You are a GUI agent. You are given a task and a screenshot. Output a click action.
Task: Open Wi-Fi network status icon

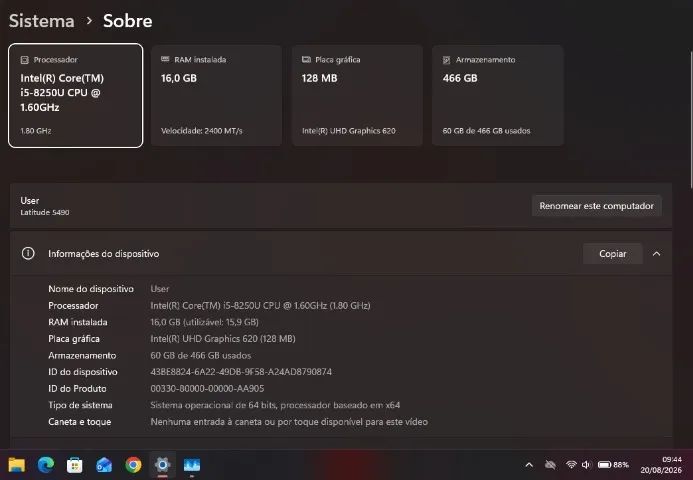571,465
